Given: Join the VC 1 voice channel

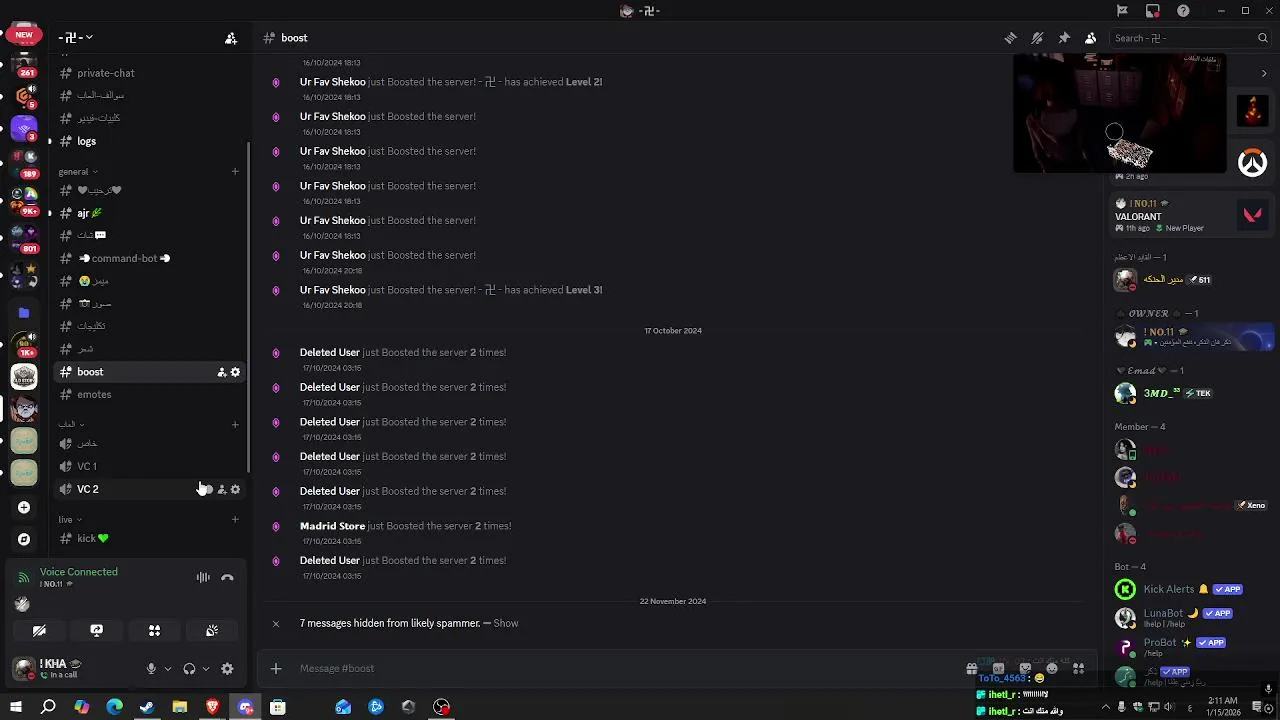Looking at the screenshot, I should pyautogui.click(x=148, y=466).
